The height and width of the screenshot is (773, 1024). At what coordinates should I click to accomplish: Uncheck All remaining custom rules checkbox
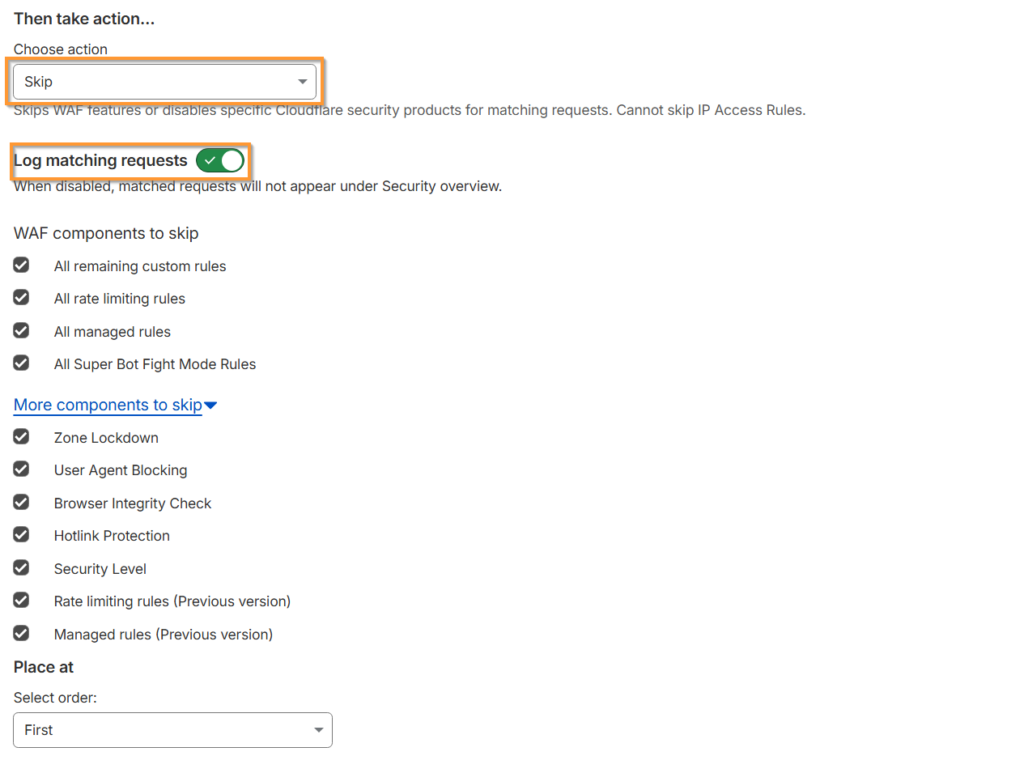(x=21, y=265)
